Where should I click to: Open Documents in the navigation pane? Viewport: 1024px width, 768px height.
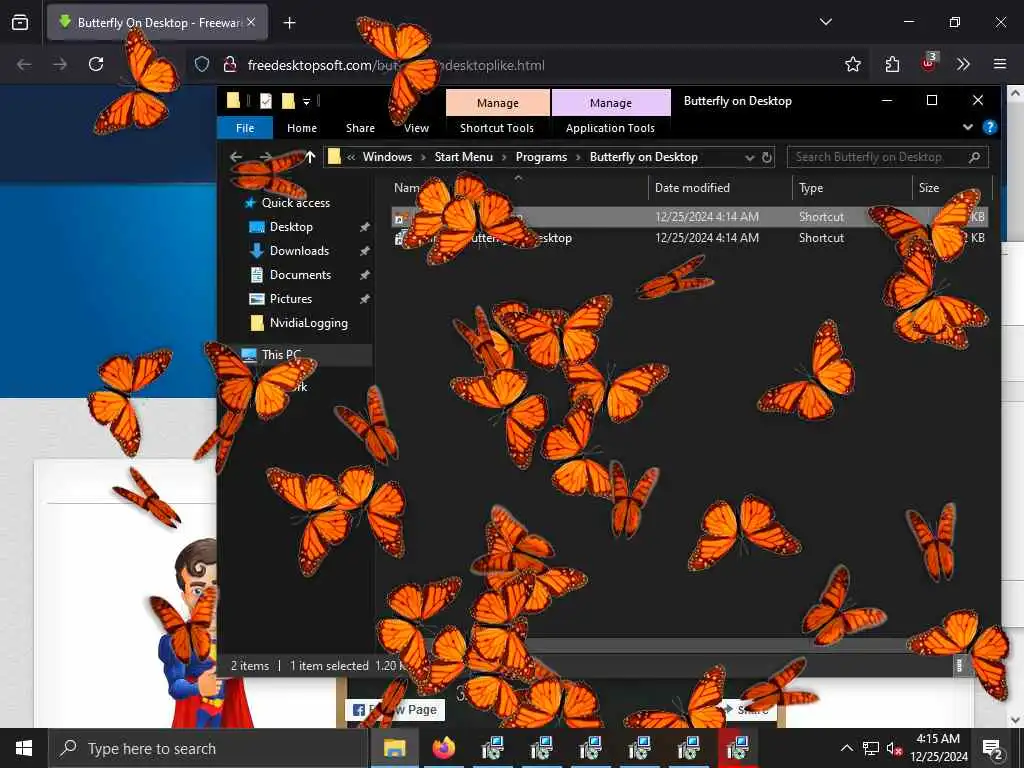click(x=300, y=275)
